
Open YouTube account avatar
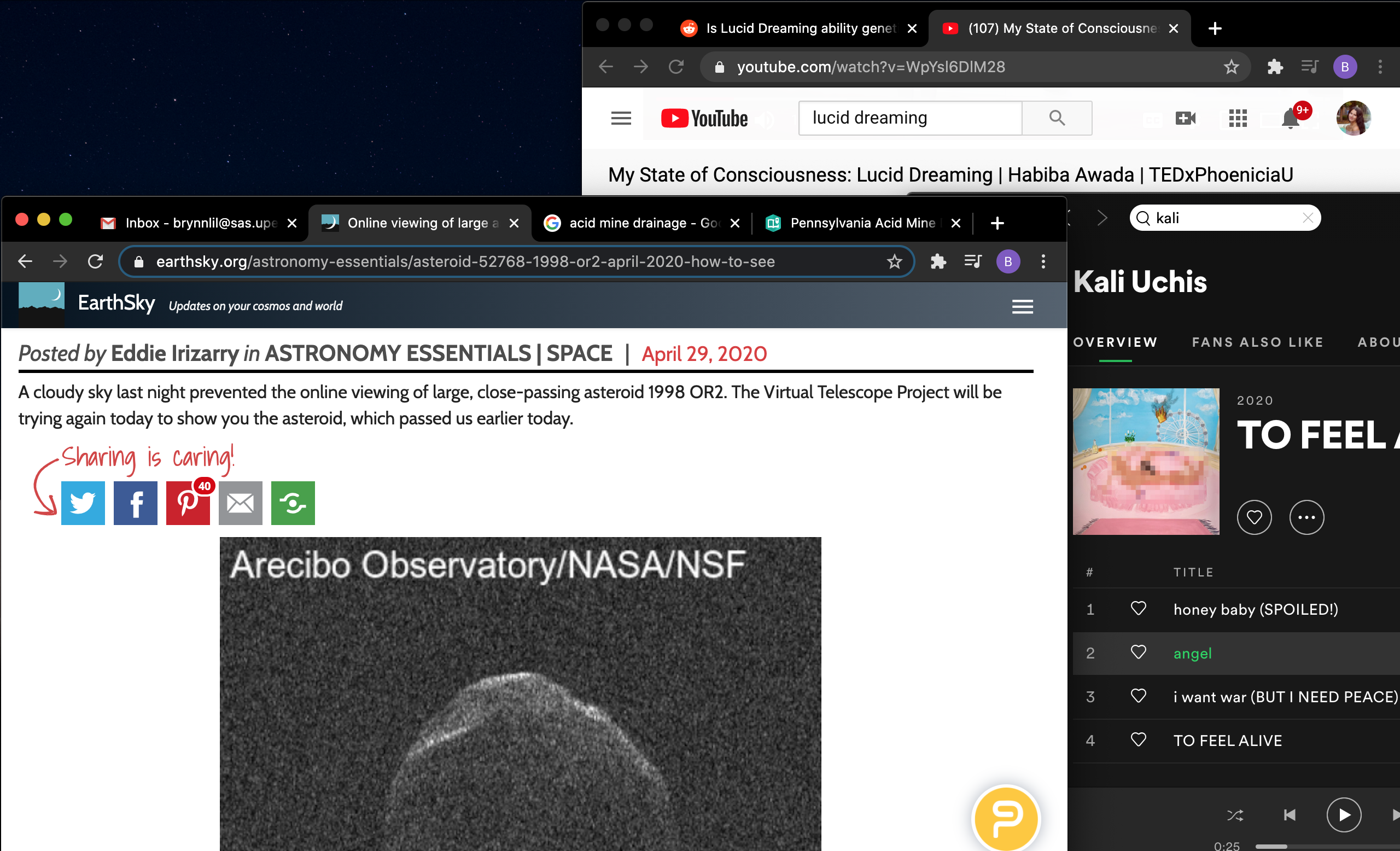pyautogui.click(x=1354, y=118)
